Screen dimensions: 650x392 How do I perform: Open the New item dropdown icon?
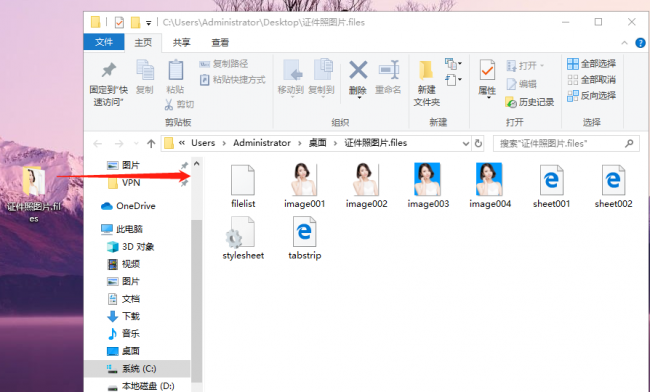[453, 64]
